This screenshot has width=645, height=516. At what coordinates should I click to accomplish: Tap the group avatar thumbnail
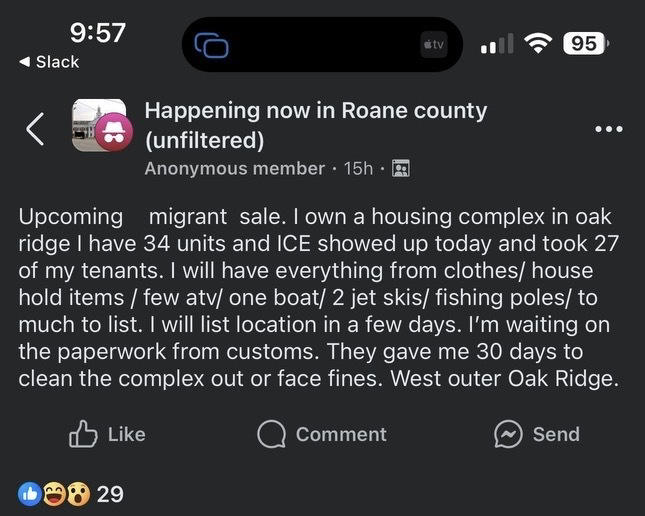(100, 125)
